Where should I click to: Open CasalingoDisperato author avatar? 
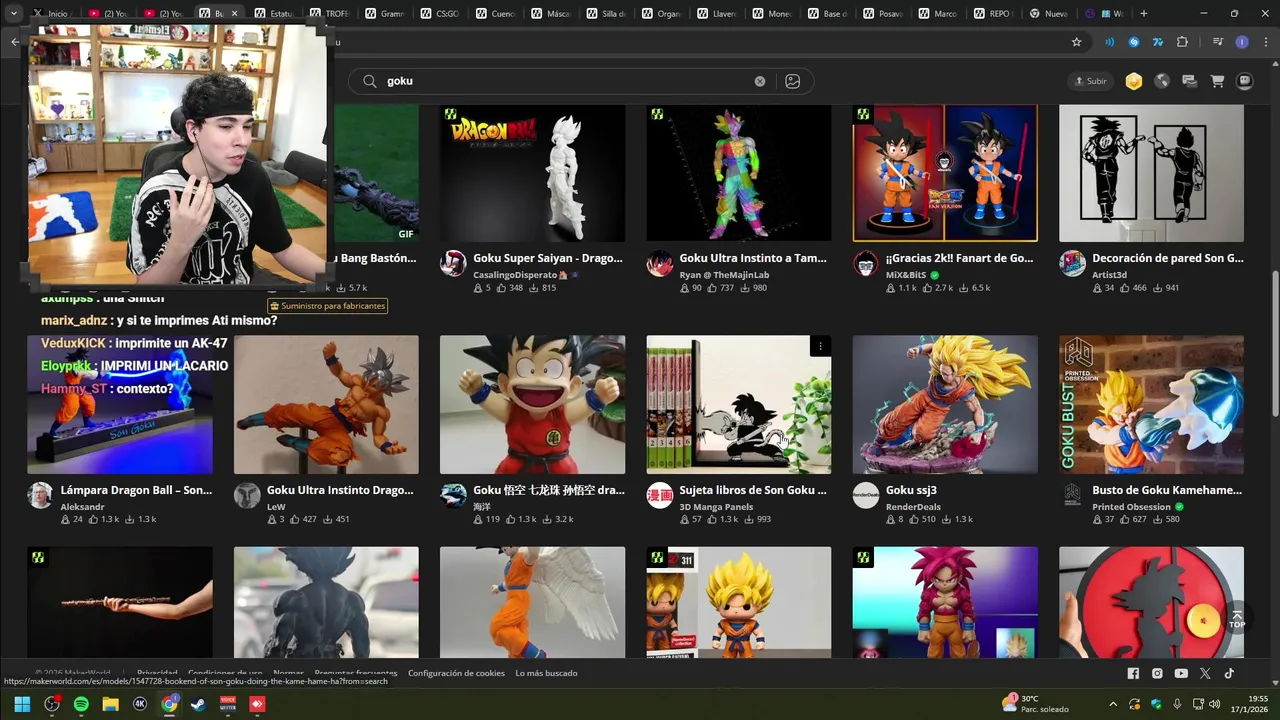pyautogui.click(x=453, y=264)
